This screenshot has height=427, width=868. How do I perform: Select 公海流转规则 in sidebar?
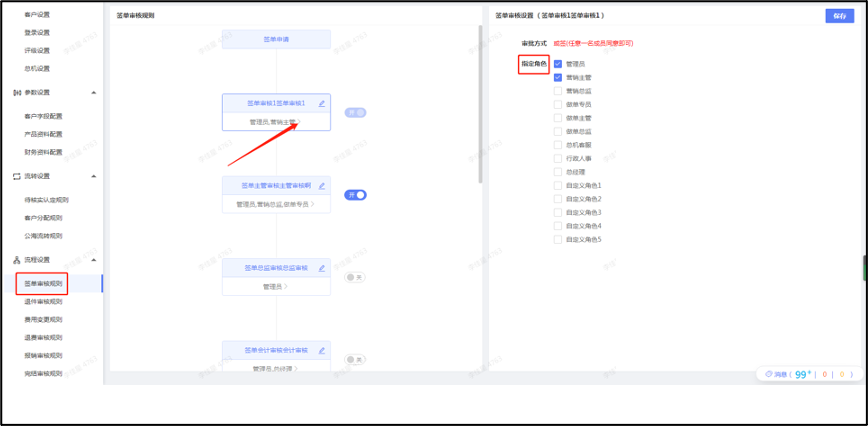(43, 236)
